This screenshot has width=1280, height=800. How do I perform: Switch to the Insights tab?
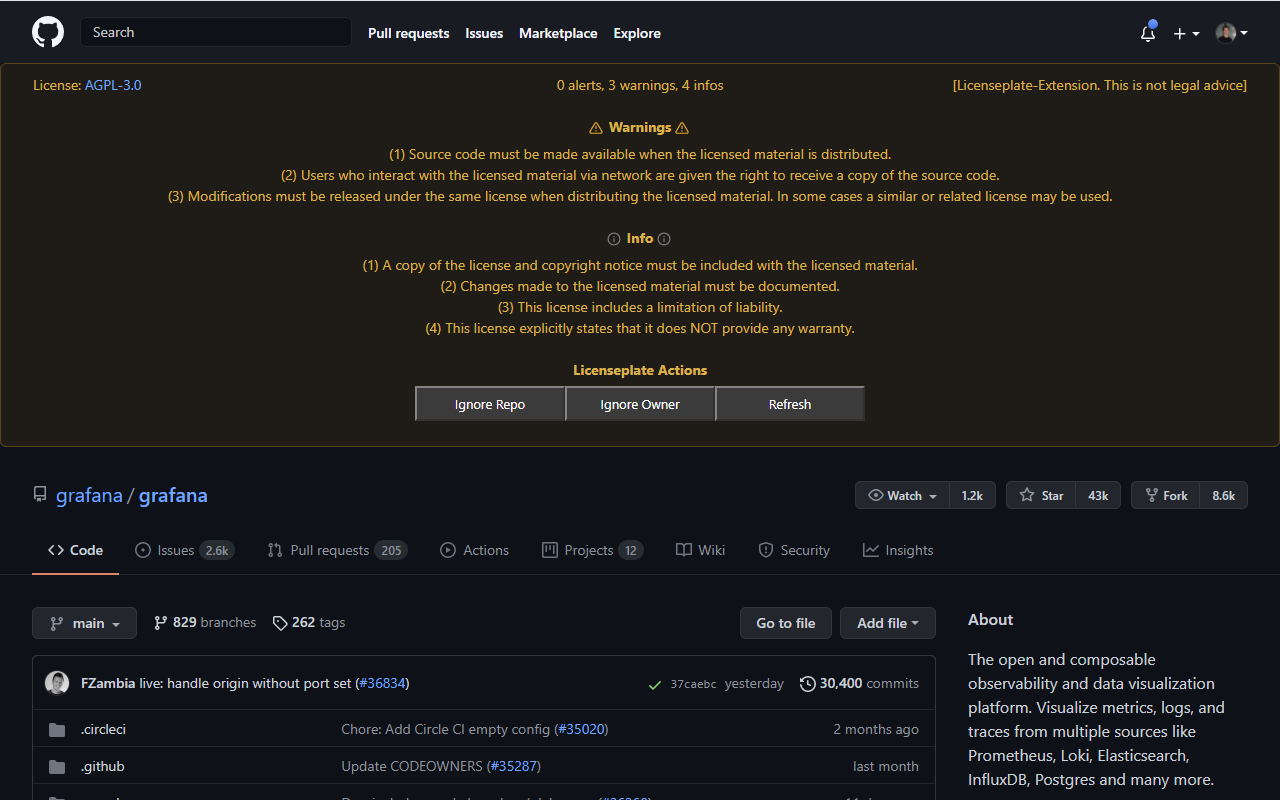pos(898,550)
